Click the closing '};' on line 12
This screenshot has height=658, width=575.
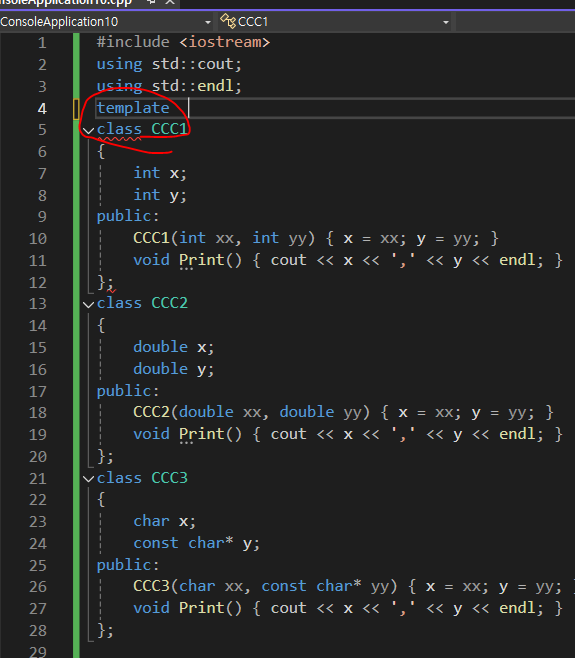pos(105,282)
